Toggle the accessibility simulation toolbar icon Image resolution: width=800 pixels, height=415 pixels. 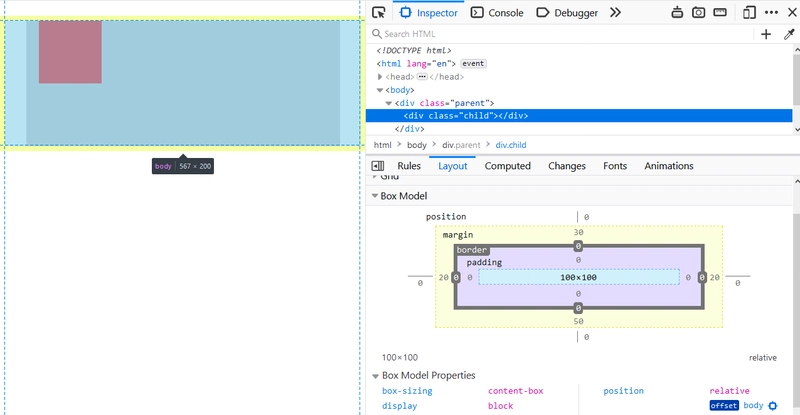click(x=677, y=13)
